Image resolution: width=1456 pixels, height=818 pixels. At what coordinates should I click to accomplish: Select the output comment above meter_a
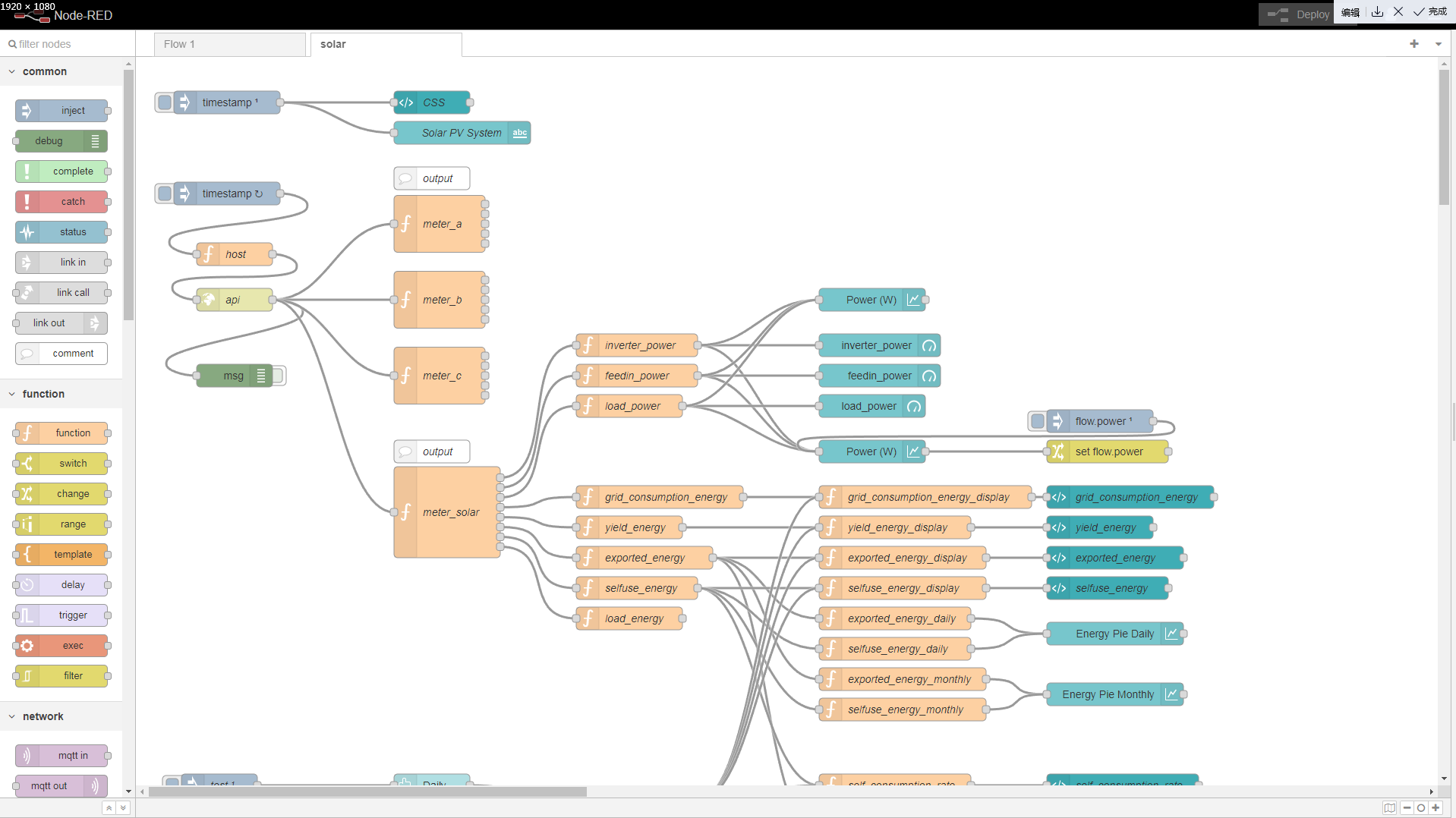coord(431,178)
